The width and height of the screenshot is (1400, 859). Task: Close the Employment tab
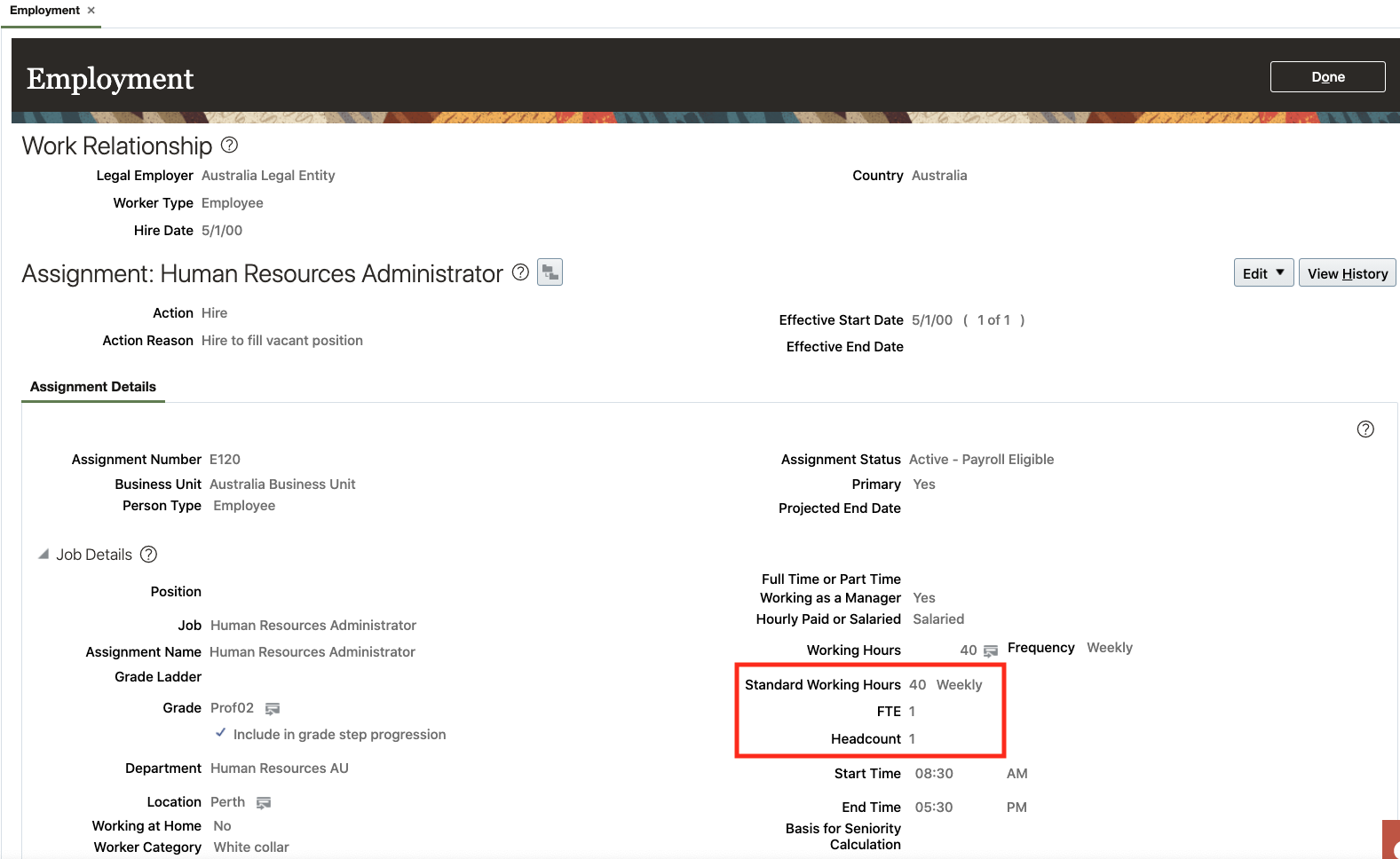(91, 11)
